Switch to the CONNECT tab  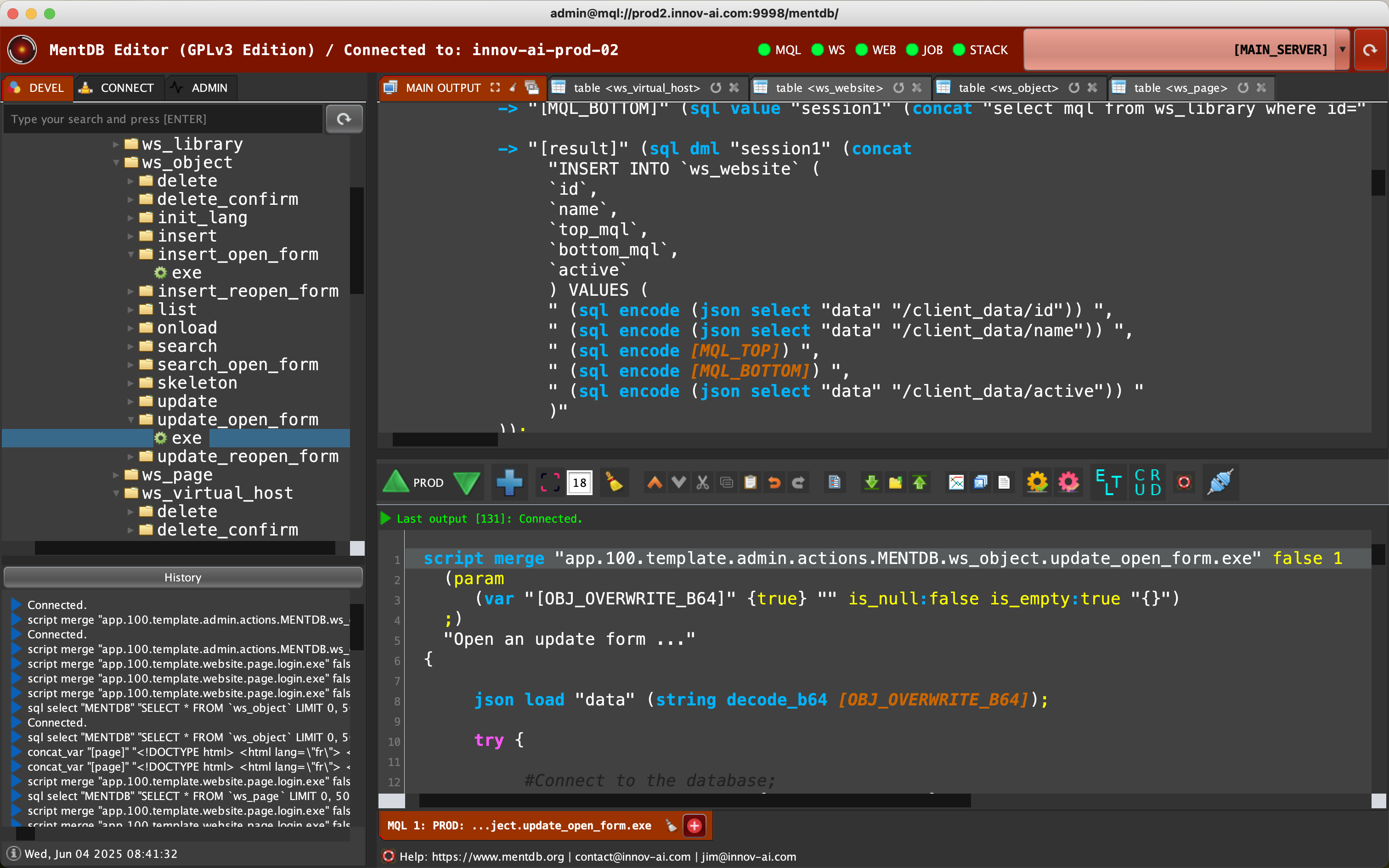tap(119, 88)
